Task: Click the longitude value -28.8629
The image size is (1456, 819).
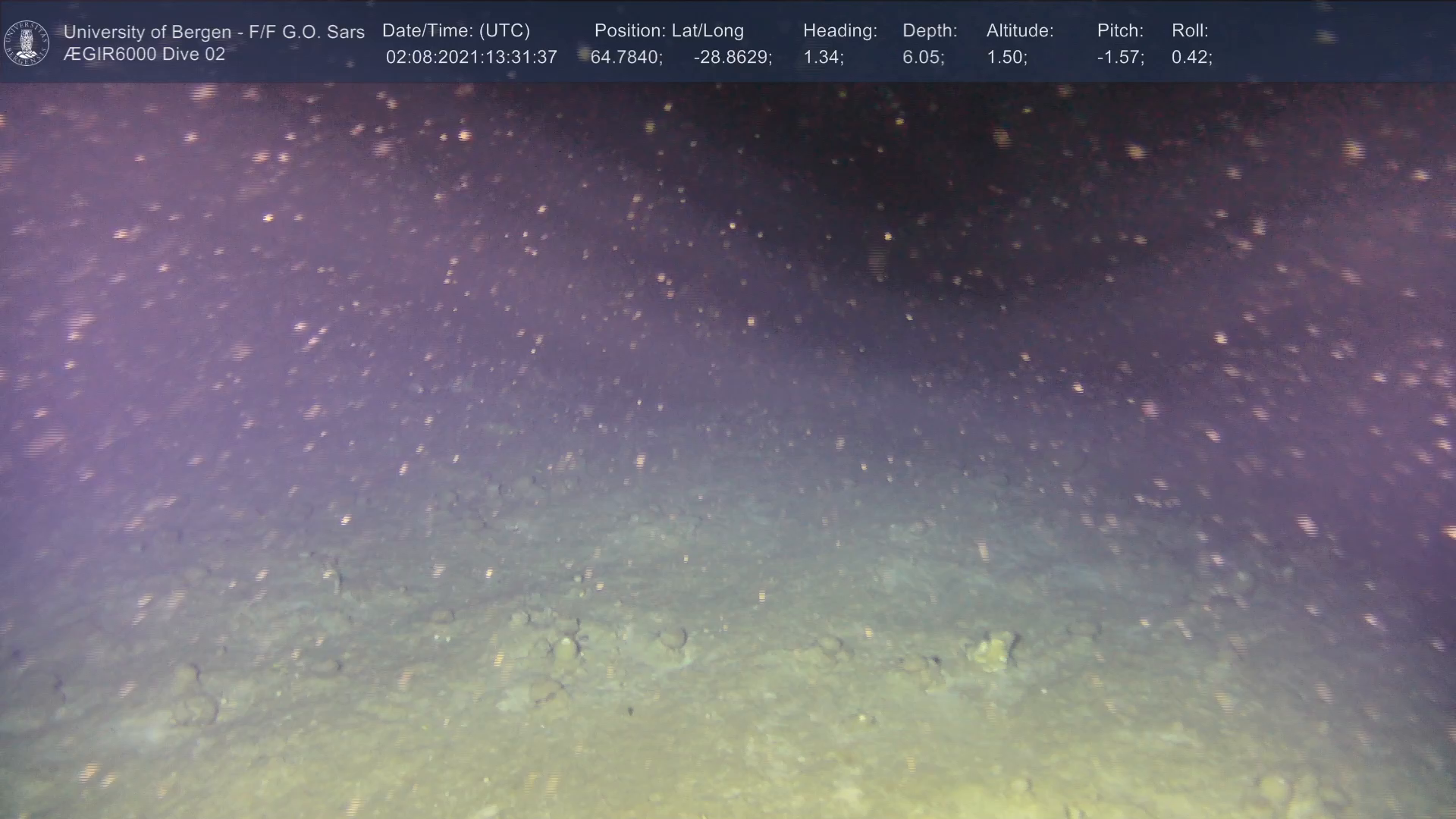Action: pyautogui.click(x=732, y=58)
